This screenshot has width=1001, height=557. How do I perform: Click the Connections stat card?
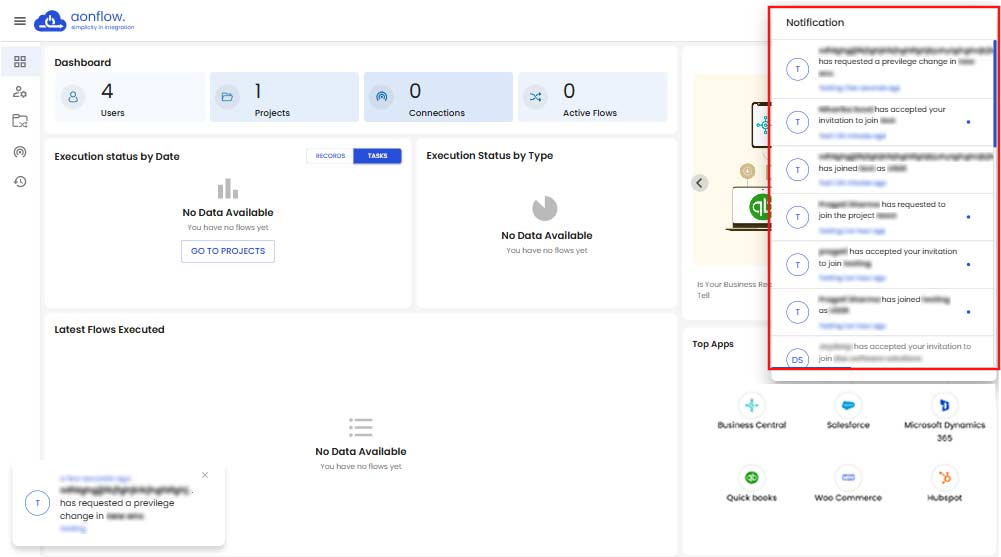[437, 97]
